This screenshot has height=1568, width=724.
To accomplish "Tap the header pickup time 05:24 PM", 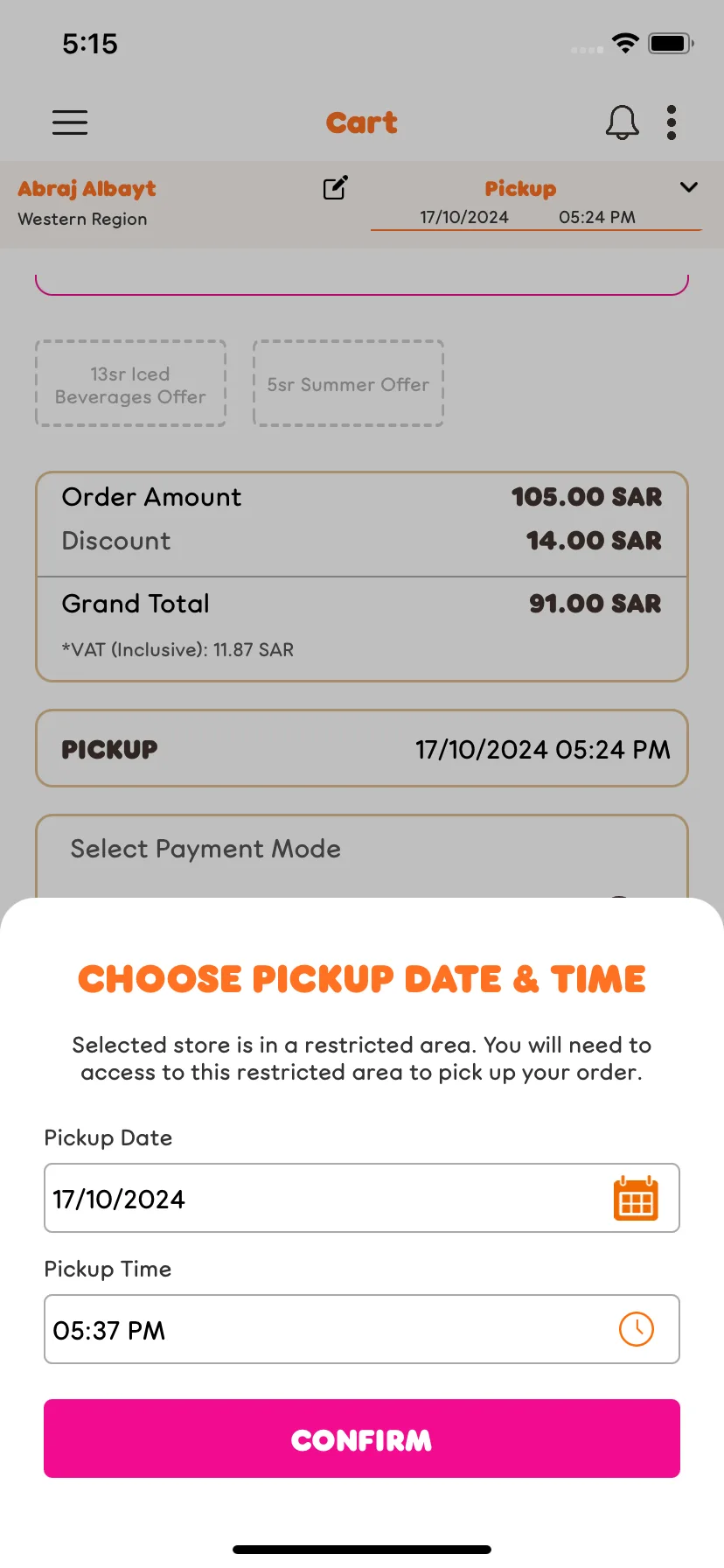I will 597,217.
